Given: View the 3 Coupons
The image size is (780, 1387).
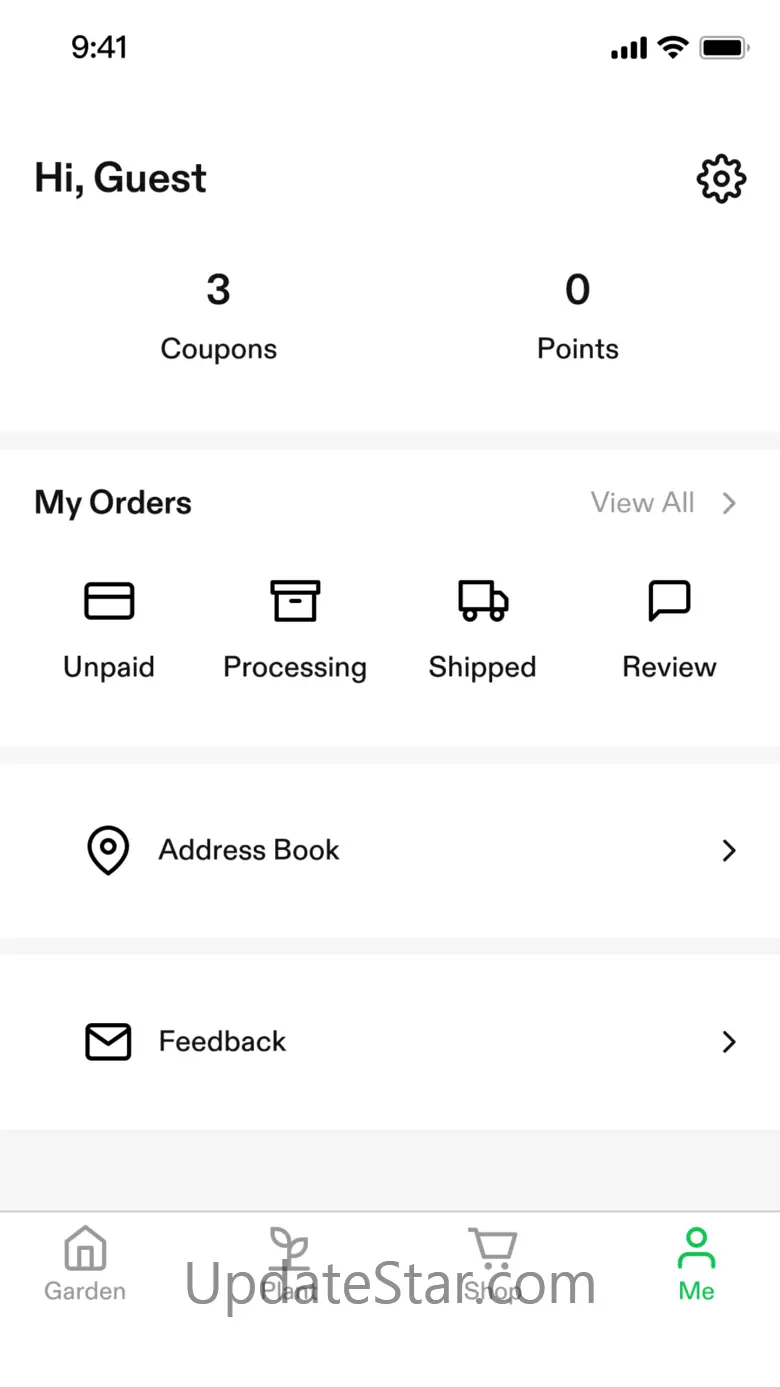Looking at the screenshot, I should point(218,317).
